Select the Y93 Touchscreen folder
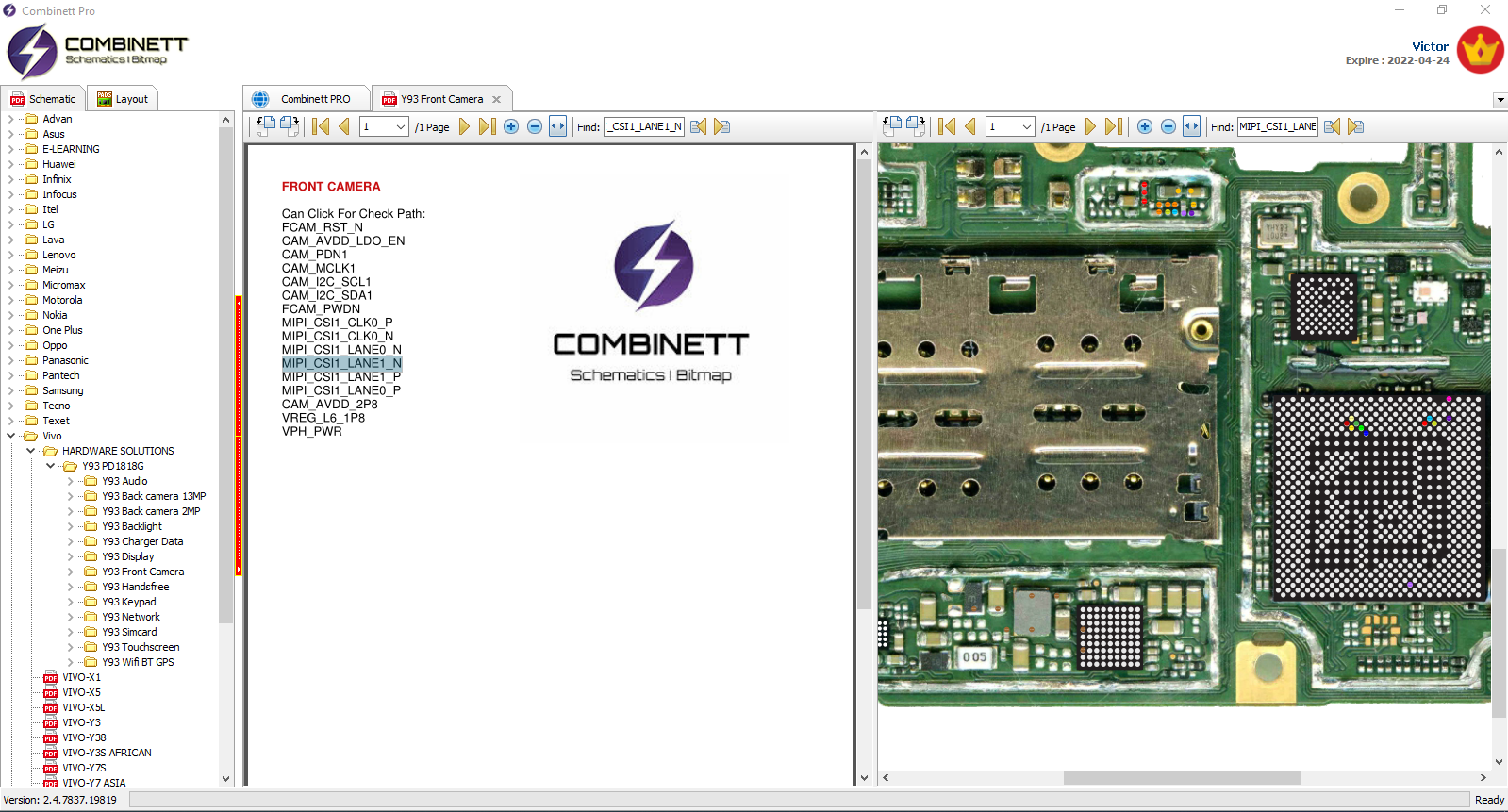The image size is (1508, 812). (x=141, y=647)
